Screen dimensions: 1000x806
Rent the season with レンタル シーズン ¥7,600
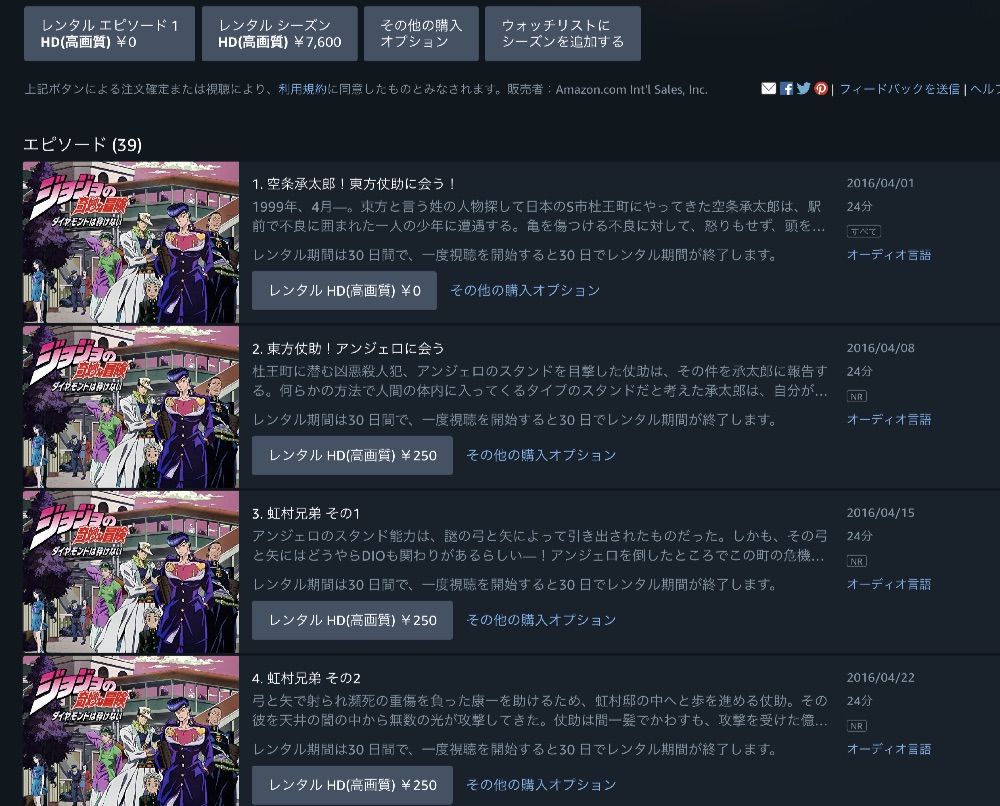tap(279, 34)
